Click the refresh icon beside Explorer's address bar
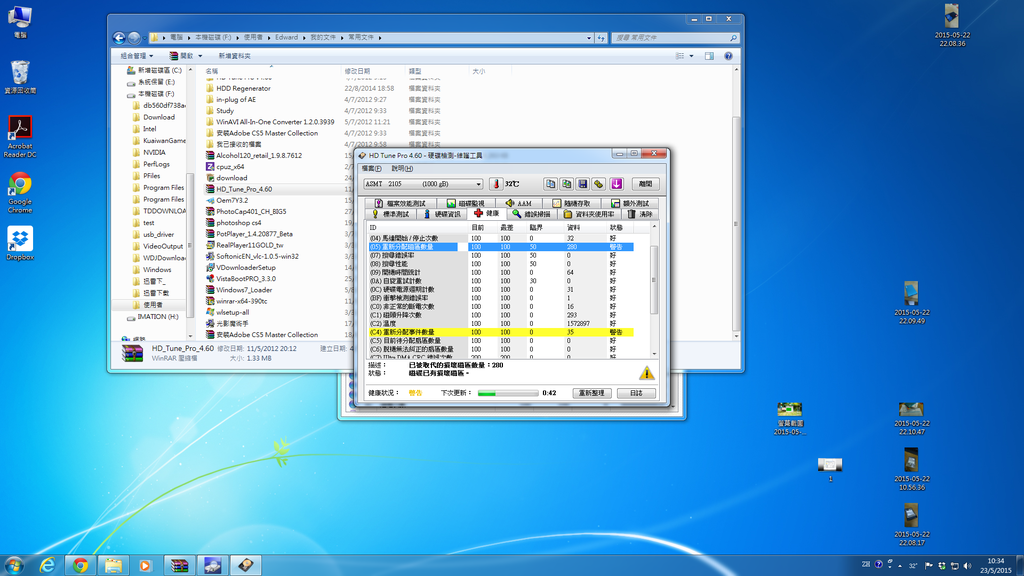 coord(601,38)
